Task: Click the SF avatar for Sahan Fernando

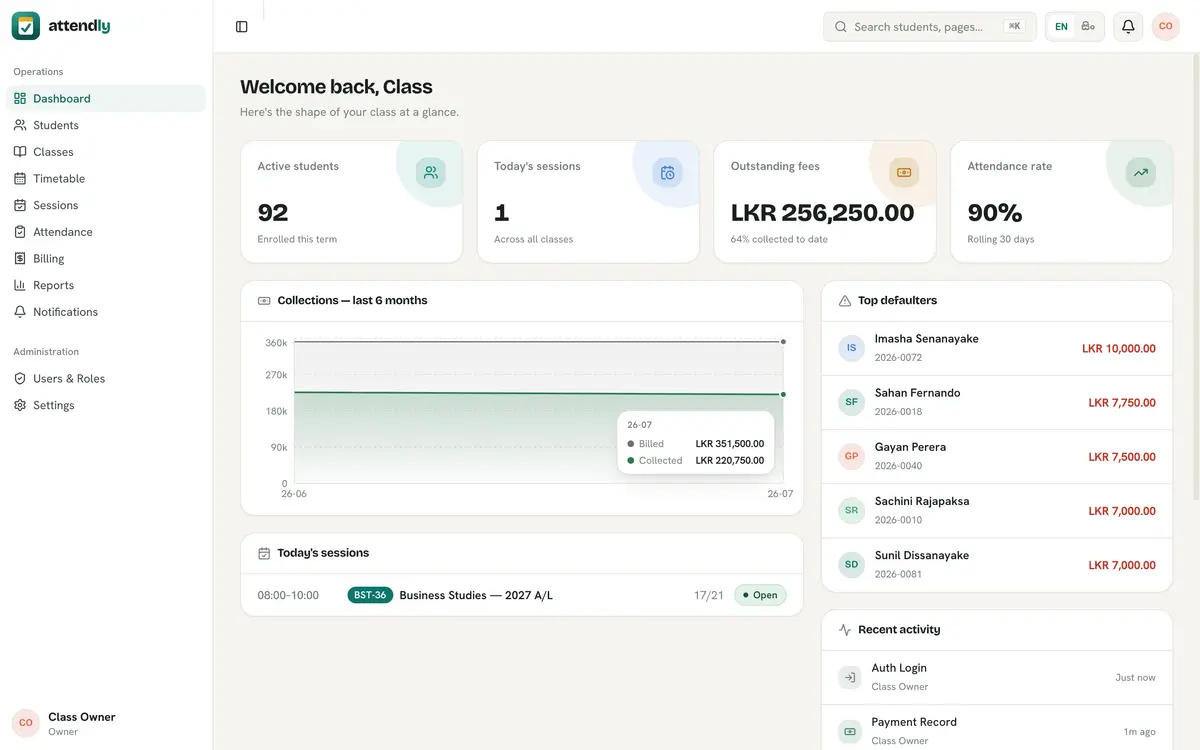Action: tap(851, 402)
